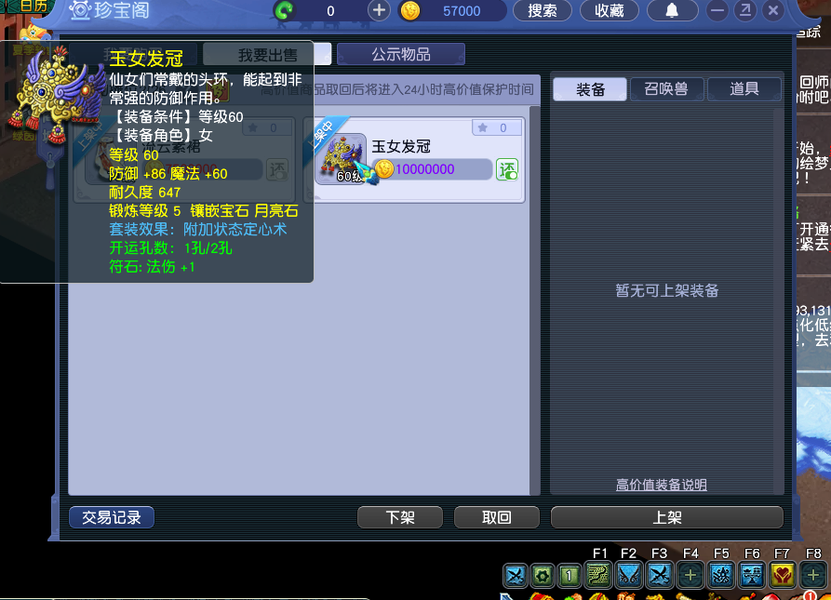
Task: Click the crossed blades icon left of gear
Action: point(515,576)
